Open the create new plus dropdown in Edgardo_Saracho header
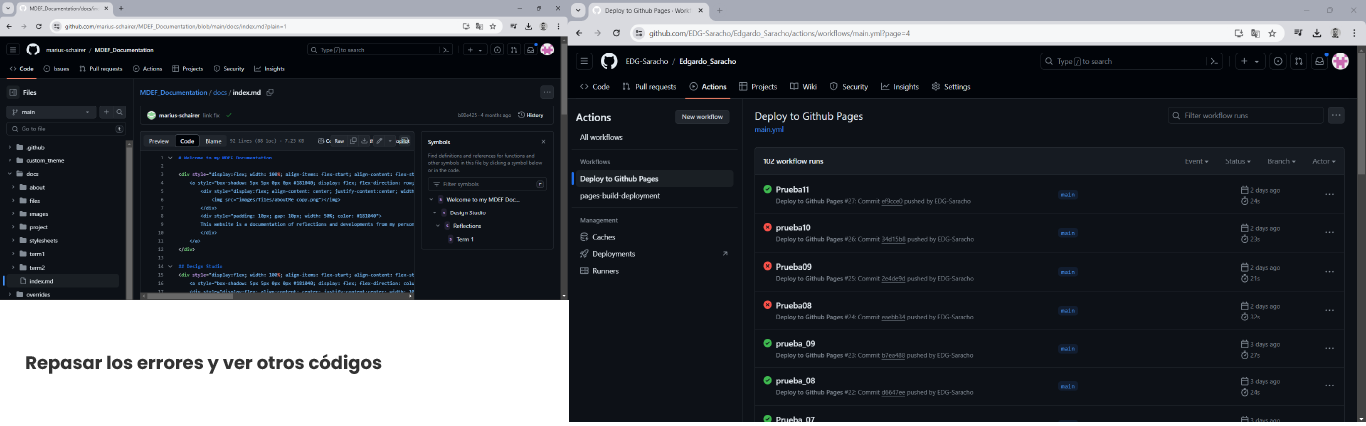The width and height of the screenshot is (1366, 426). coord(1250,61)
